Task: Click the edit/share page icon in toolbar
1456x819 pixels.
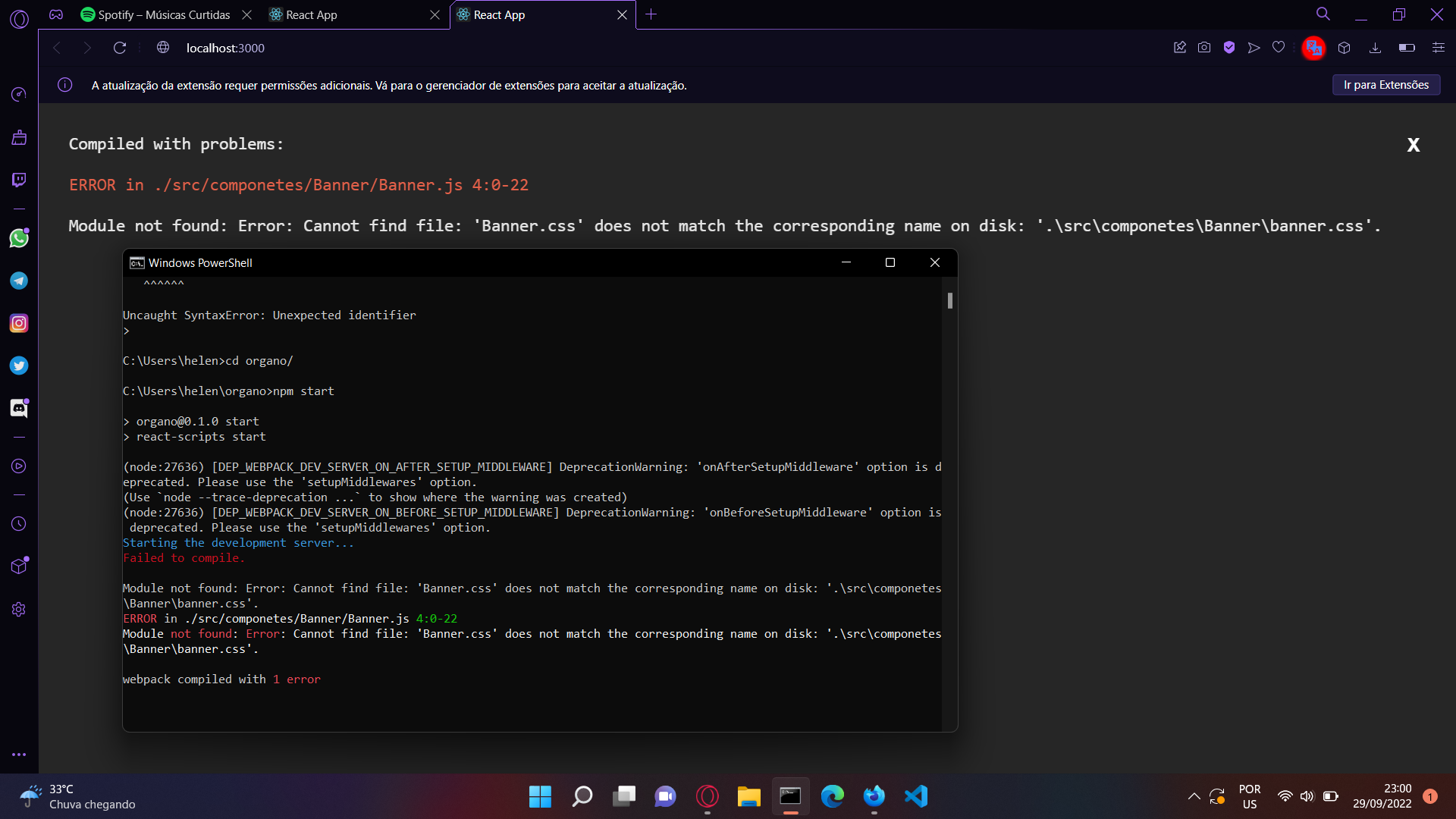Action: click(x=1180, y=48)
